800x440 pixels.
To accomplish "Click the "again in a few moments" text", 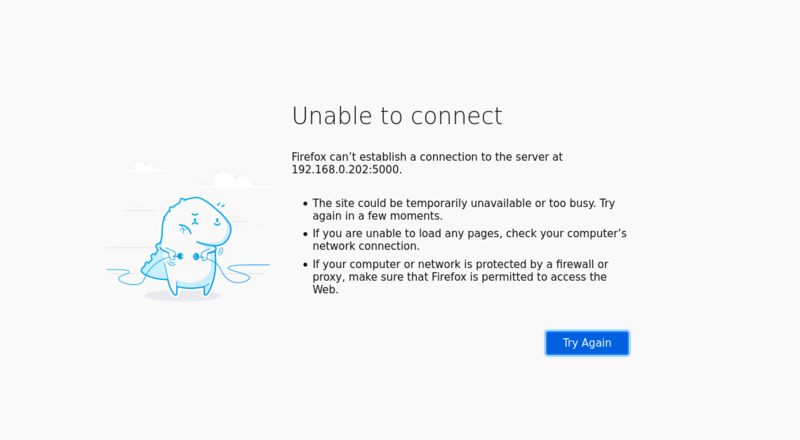I will 377,216.
